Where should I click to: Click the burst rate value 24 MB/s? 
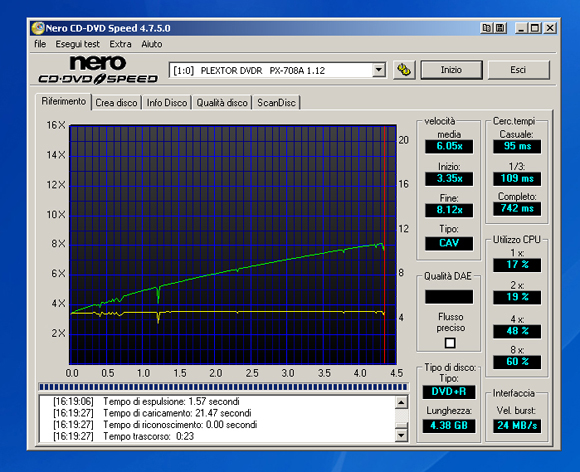click(x=517, y=426)
